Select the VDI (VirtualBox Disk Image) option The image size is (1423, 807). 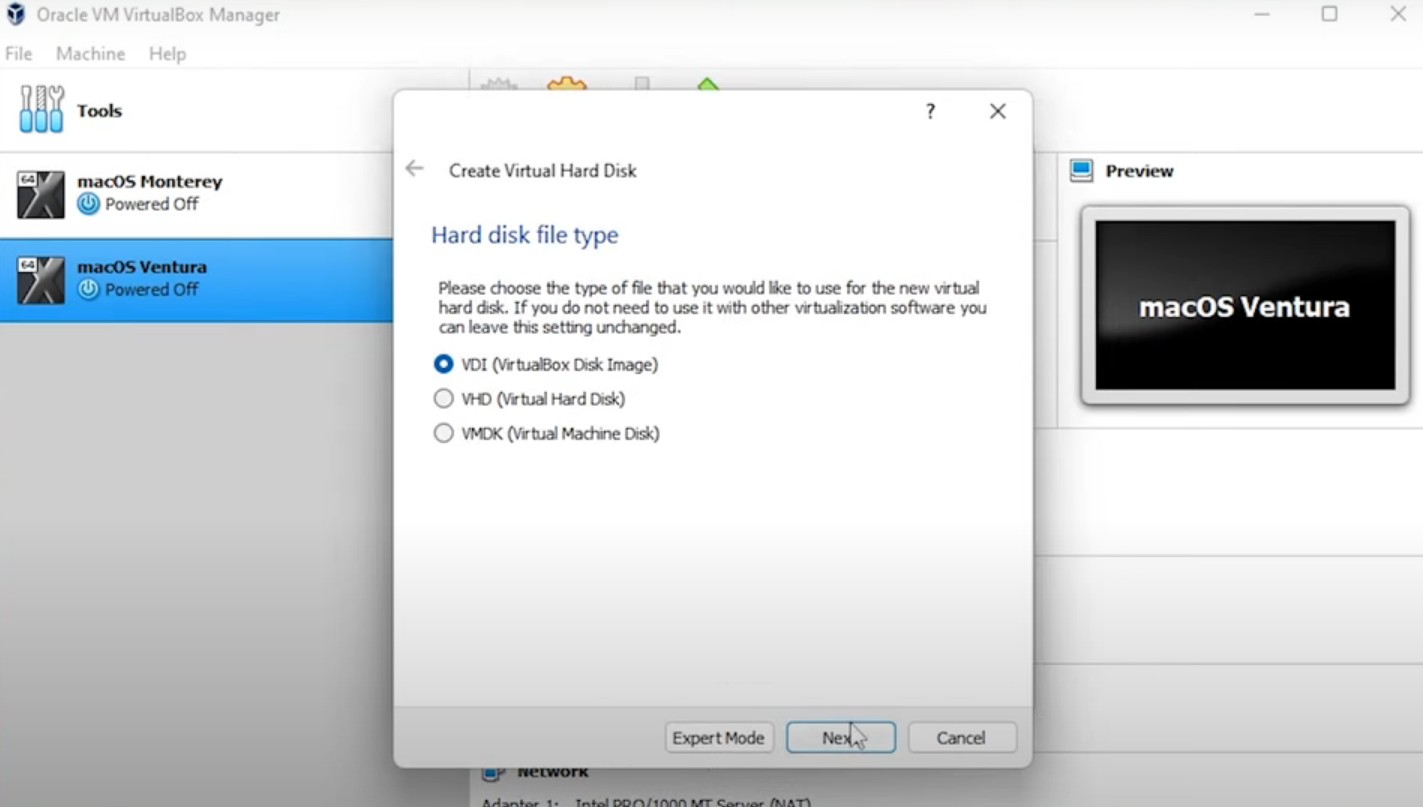click(x=443, y=365)
